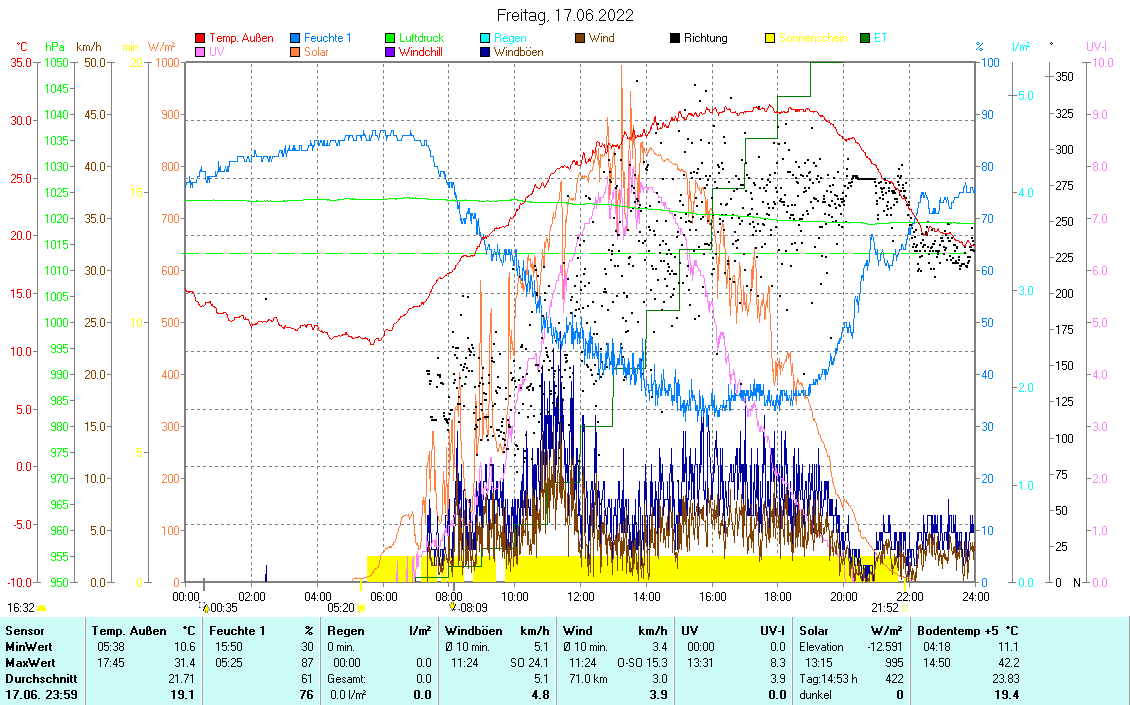Click the black Richtung legend square
This screenshot has height=705, width=1130.
pos(675,38)
